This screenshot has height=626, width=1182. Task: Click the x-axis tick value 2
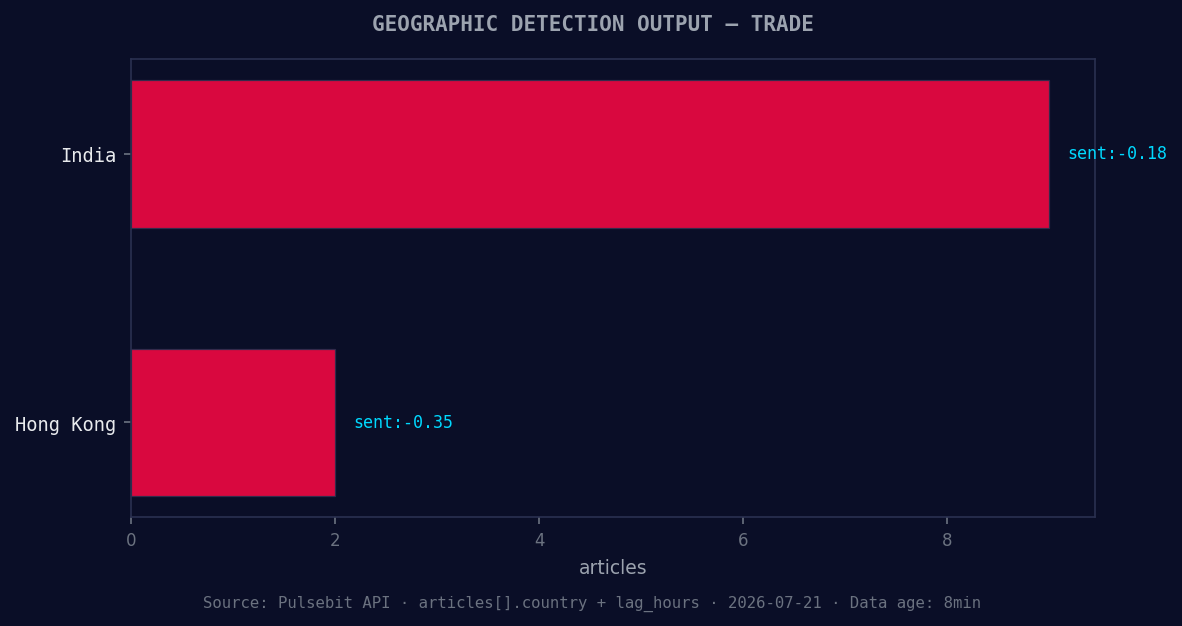click(335, 540)
